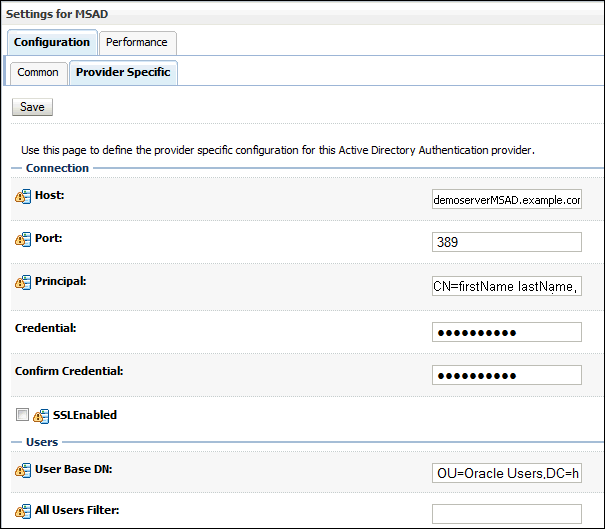Select the Provider Specific sub-tab
This screenshot has width=605, height=529.
click(x=123, y=73)
